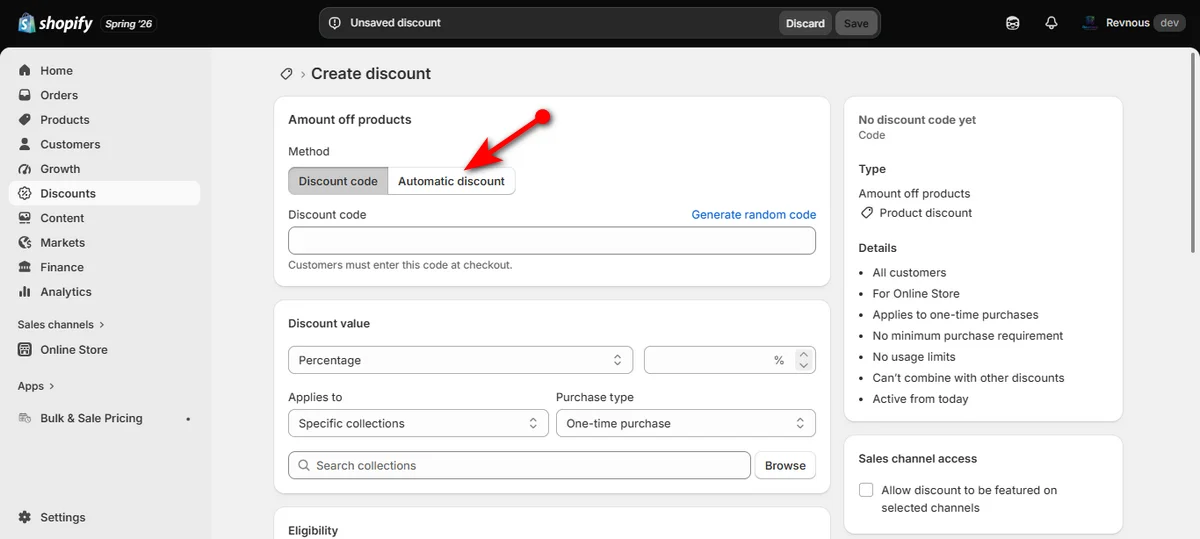Open the Growth menu item
This screenshot has width=1200, height=539.
(105, 169)
